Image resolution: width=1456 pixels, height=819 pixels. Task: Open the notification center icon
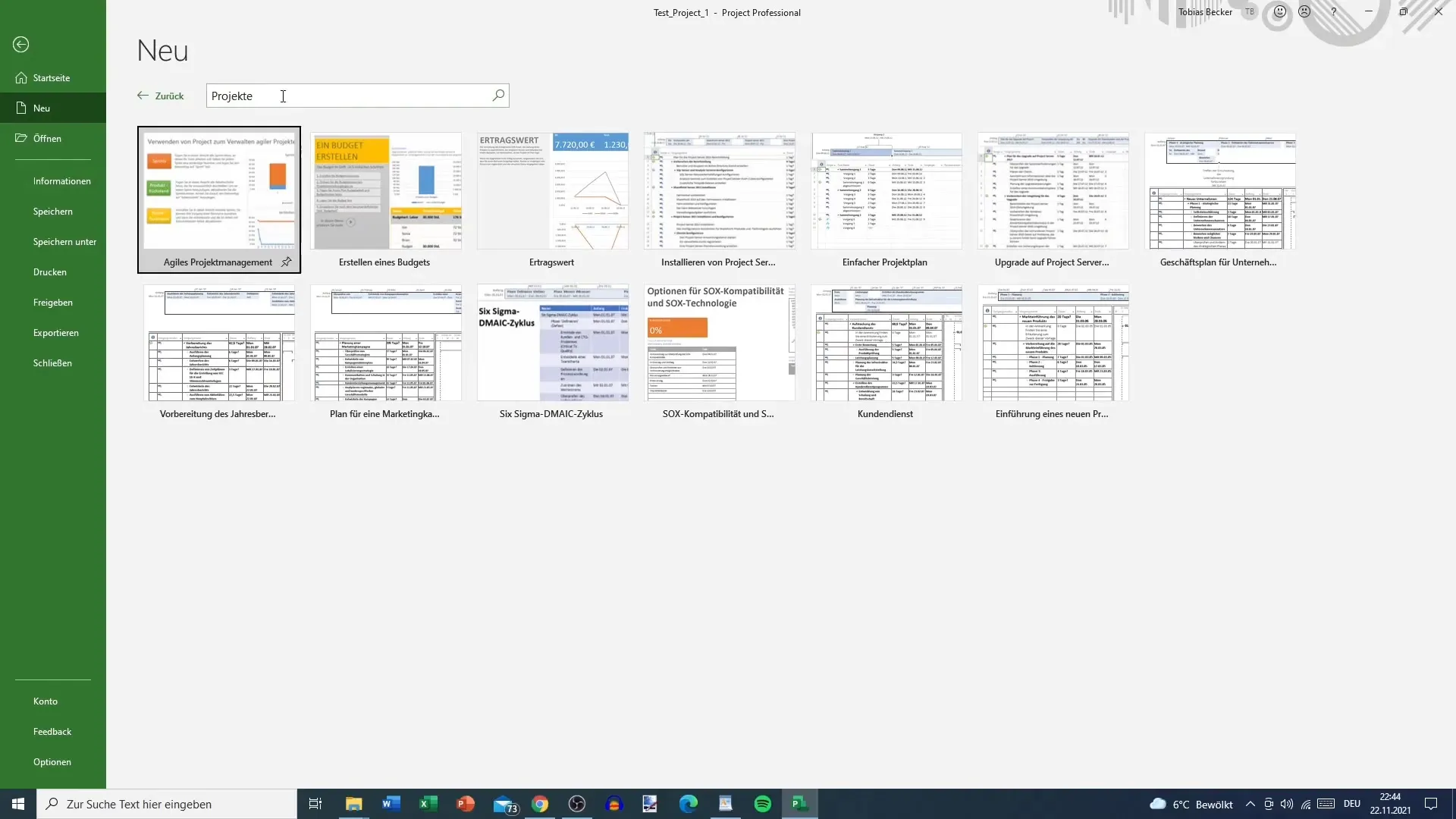[x=1431, y=804]
